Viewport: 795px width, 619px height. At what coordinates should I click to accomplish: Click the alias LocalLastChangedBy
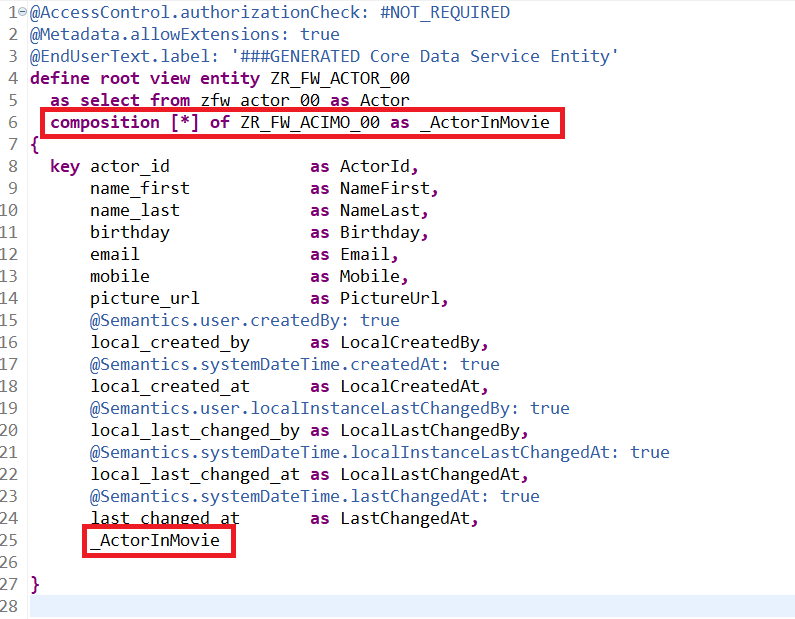(x=430, y=430)
